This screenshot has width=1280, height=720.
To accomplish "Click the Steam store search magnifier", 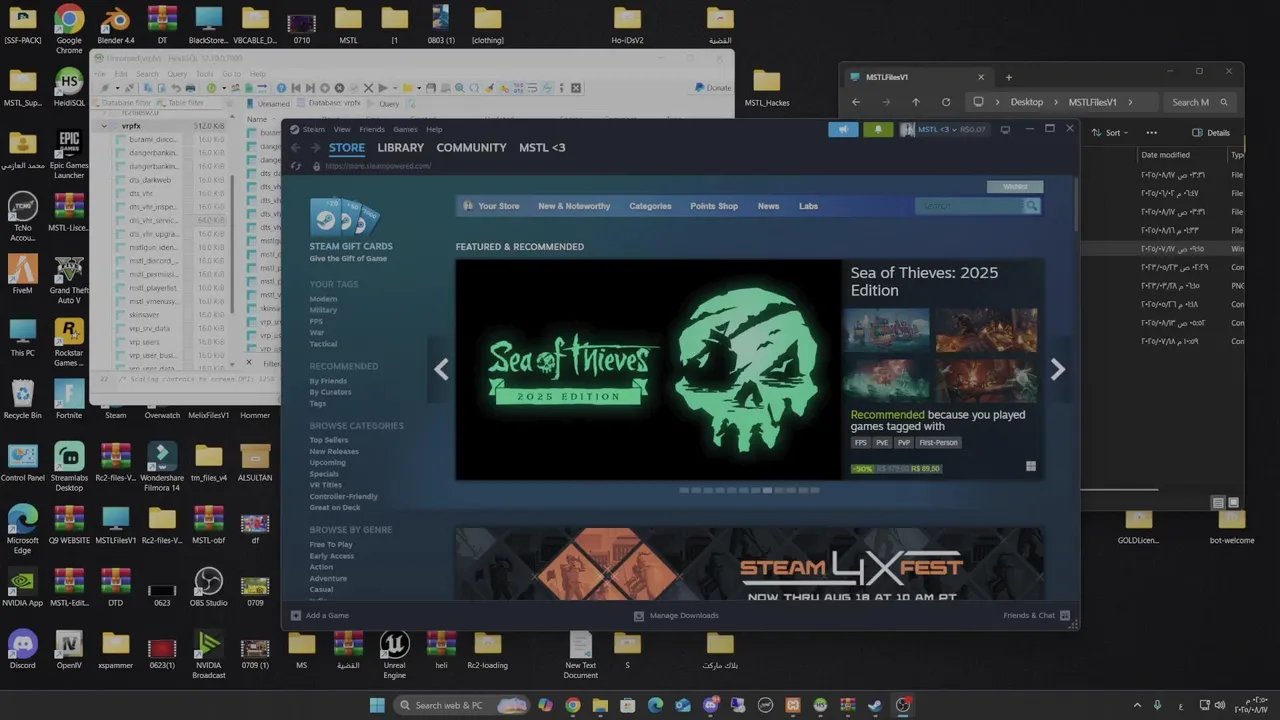I will tap(1031, 206).
